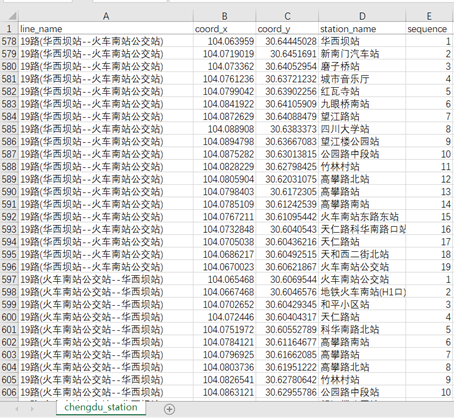Screen dimensions: 454x418
Task: Go to next sheet using right arrow
Action: [x=32, y=409]
